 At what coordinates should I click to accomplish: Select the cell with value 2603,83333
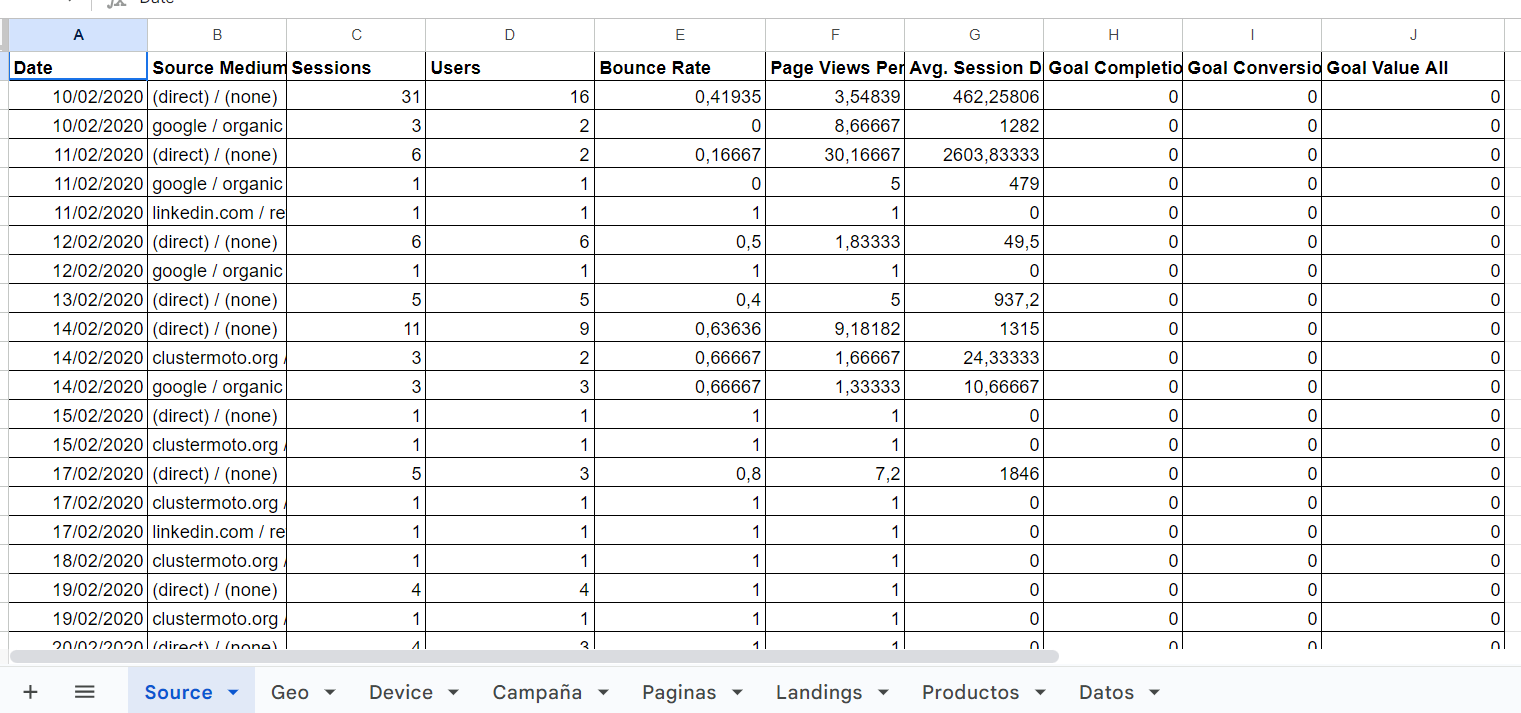[x=974, y=155]
